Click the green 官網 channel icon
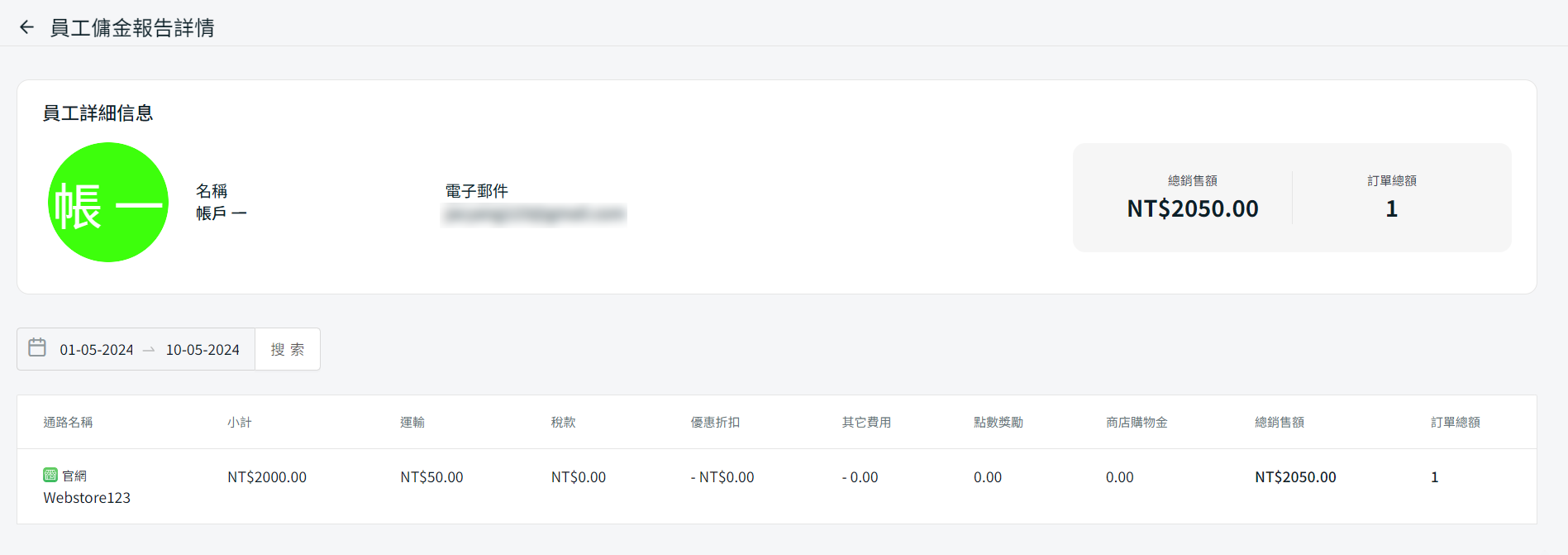The height and width of the screenshot is (555, 1568). pyautogui.click(x=50, y=475)
